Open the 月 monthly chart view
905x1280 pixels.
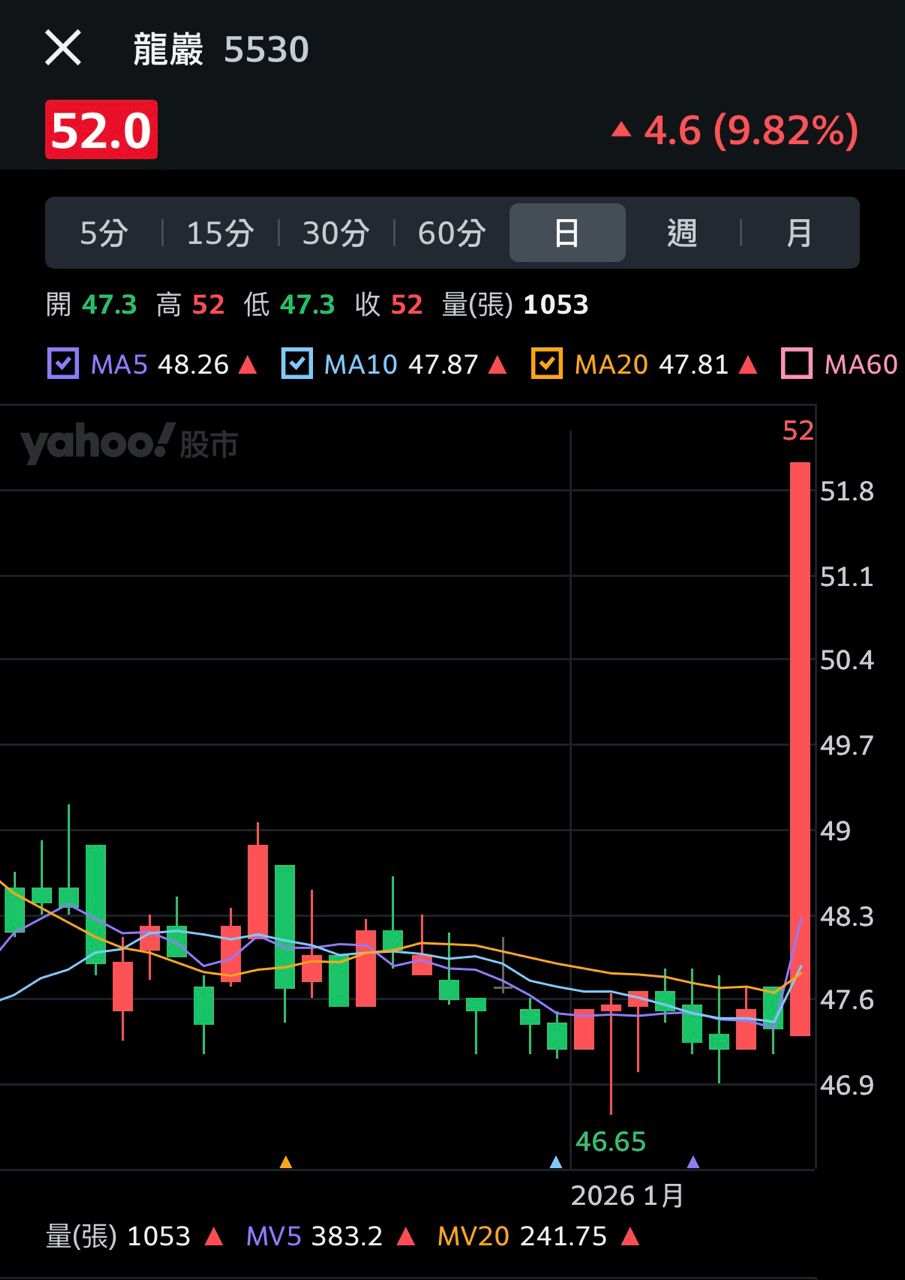click(x=799, y=233)
